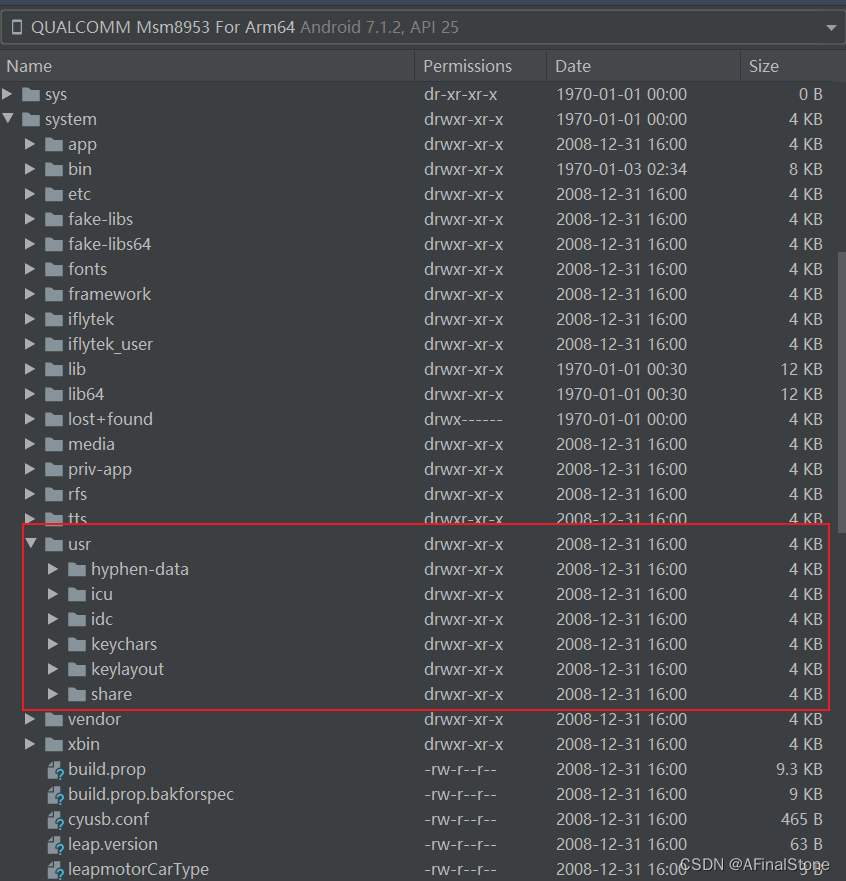Select the build.prop.bakforspec file name
Screen dimensions: 846x881
click(x=151, y=794)
